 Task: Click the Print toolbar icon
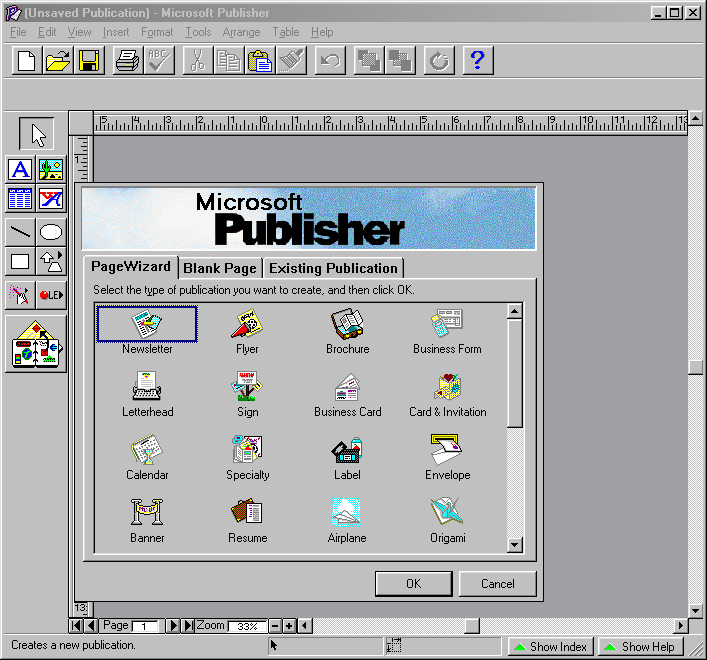(x=127, y=61)
